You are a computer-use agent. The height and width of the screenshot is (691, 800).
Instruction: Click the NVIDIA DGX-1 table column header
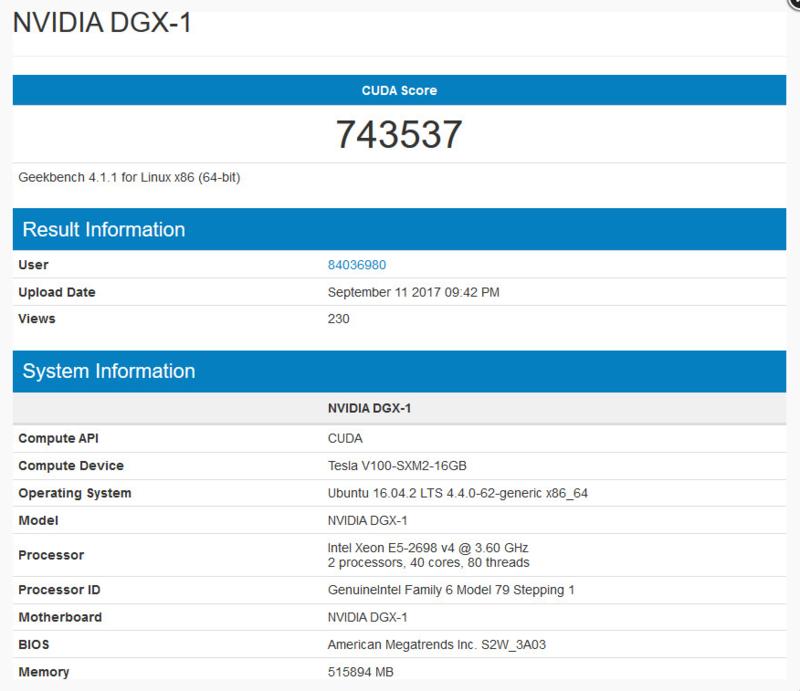coord(369,410)
